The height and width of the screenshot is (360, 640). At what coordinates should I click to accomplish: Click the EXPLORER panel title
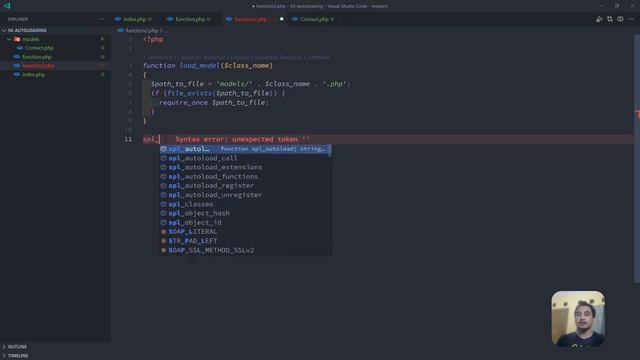click(x=18, y=19)
